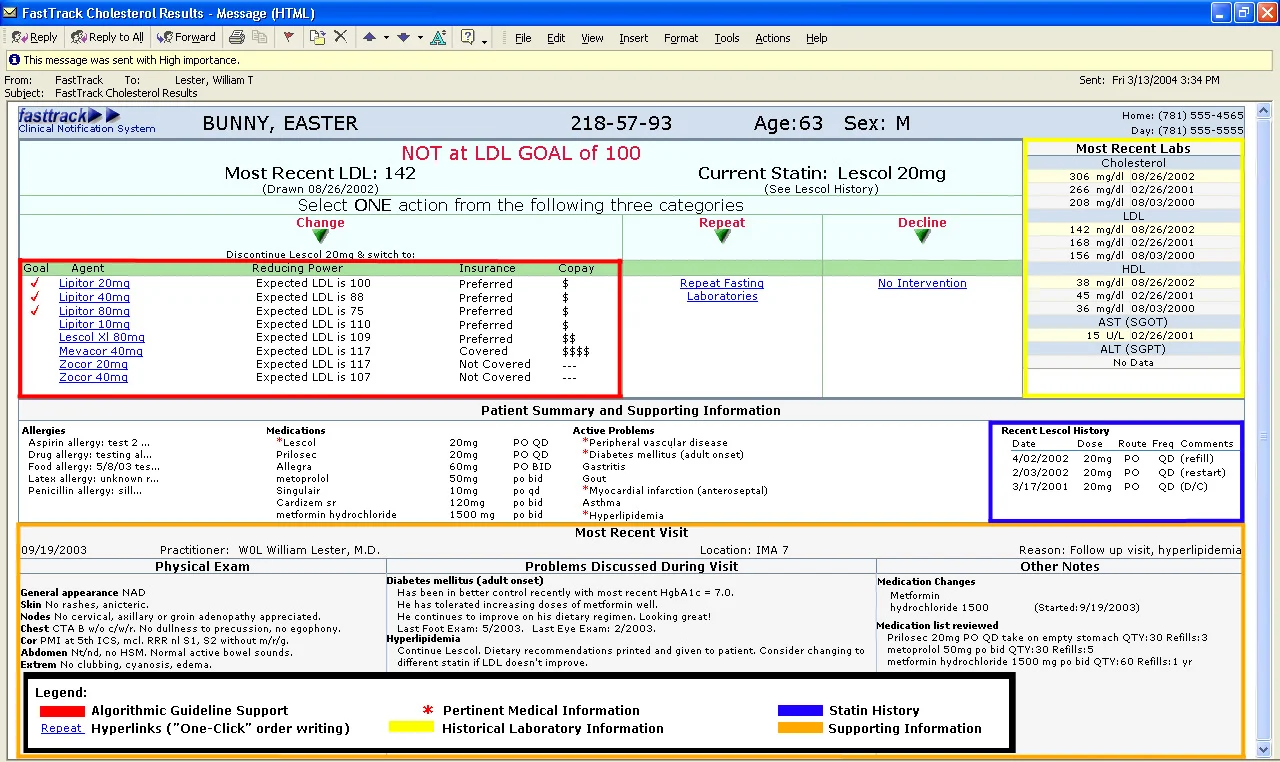The image size is (1280, 762).
Task: Select Zocor 40mg link
Action: pos(93,378)
